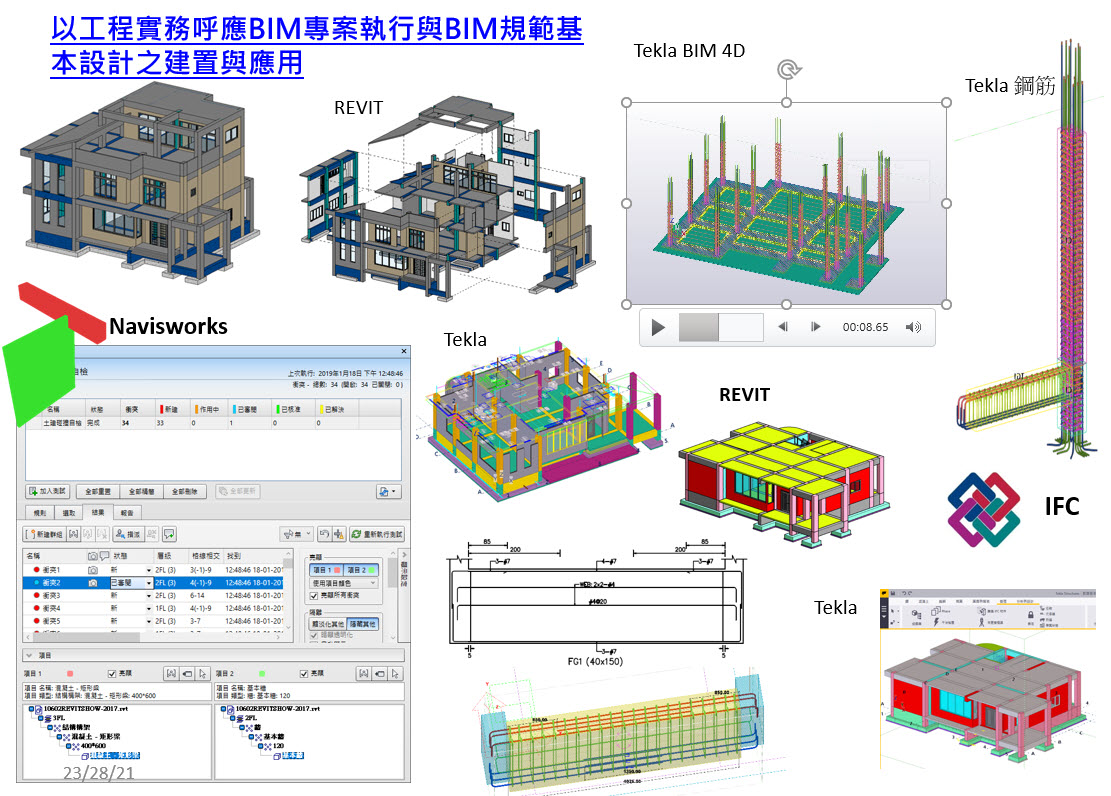The height and width of the screenshot is (796, 1111).
Task: Select the 衝突5 clash row
Action: pyautogui.click(x=154, y=621)
